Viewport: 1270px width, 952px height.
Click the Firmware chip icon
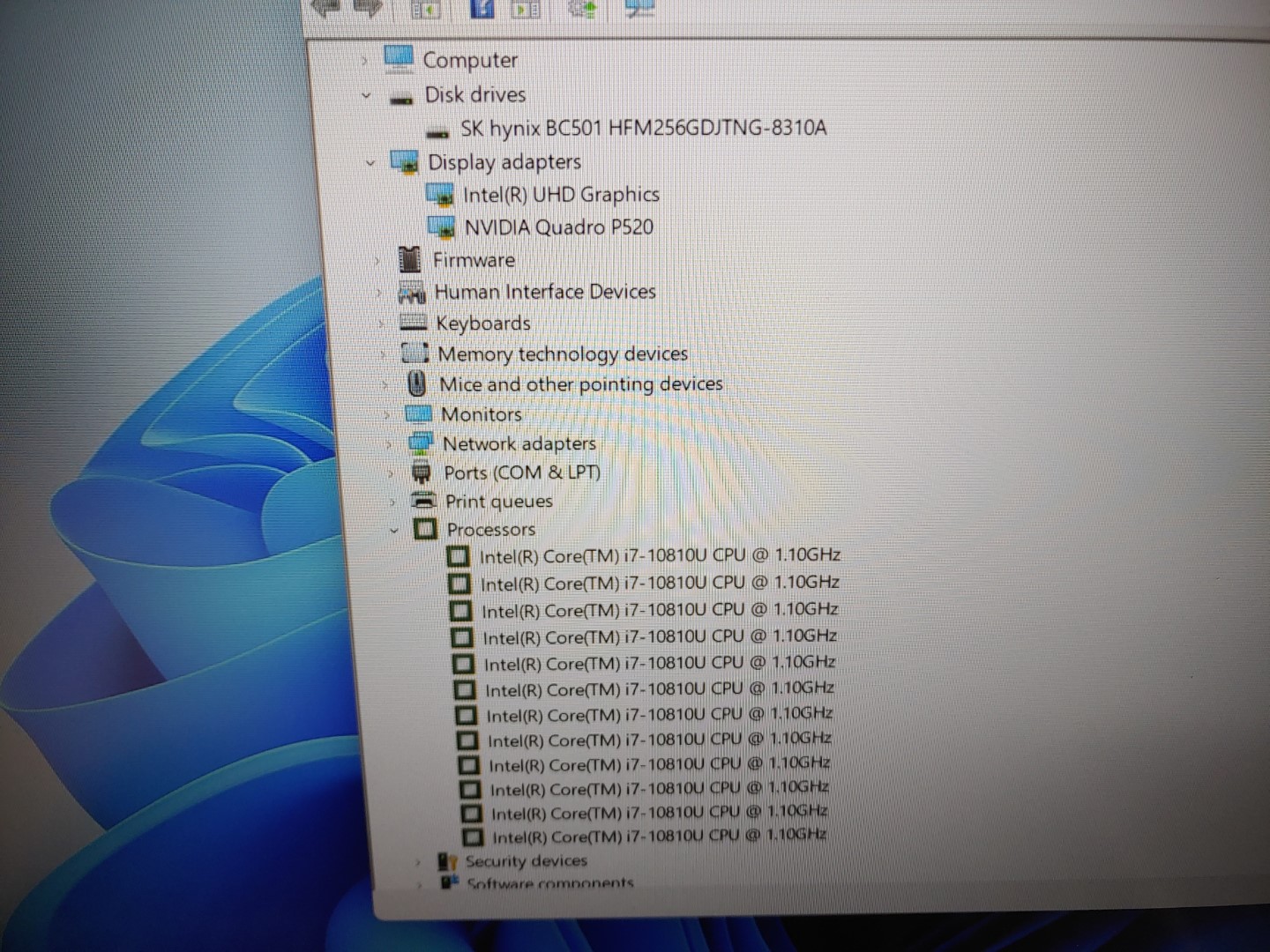pyautogui.click(x=409, y=259)
